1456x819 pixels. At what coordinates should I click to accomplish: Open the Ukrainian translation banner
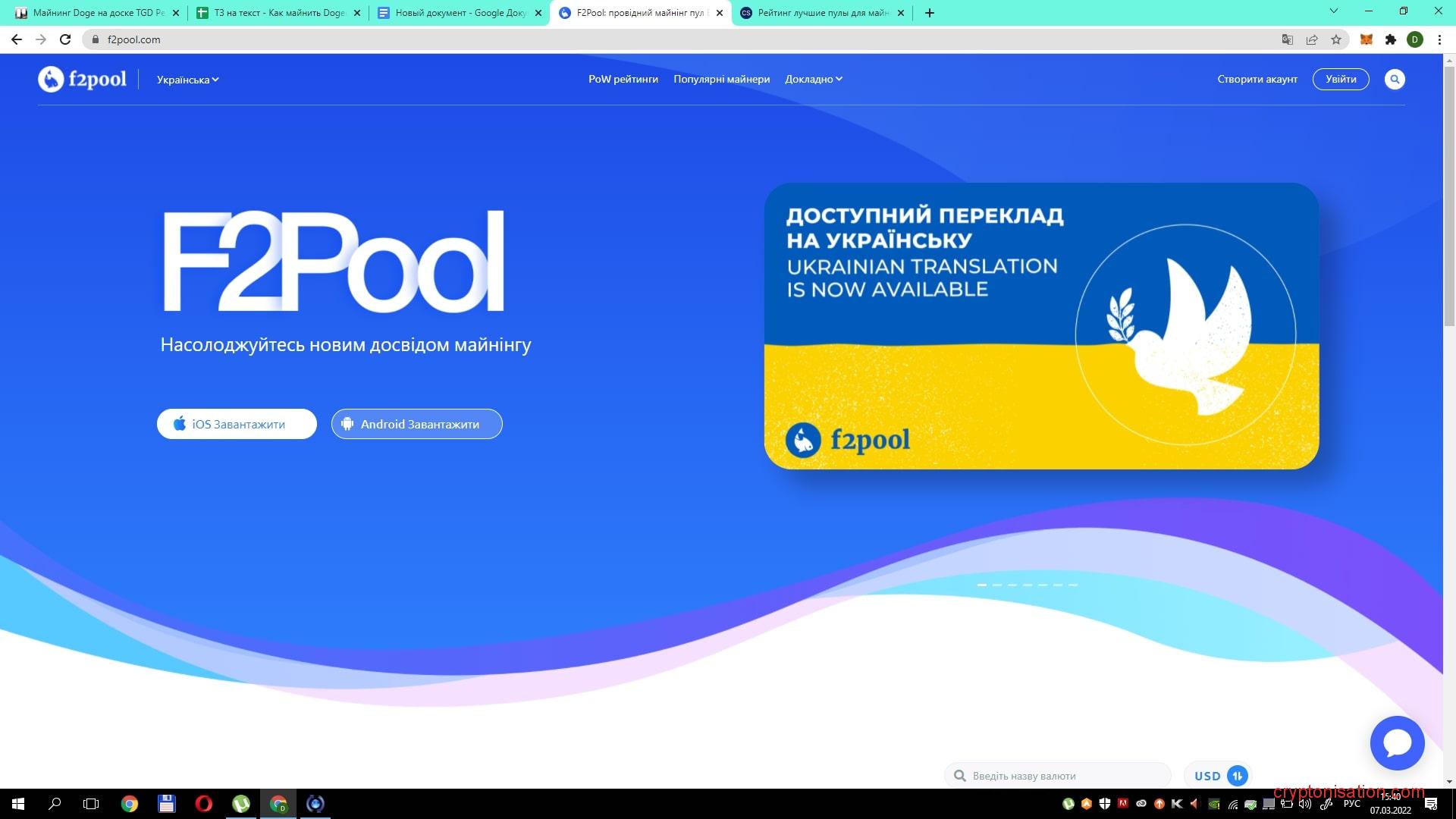[1041, 326]
